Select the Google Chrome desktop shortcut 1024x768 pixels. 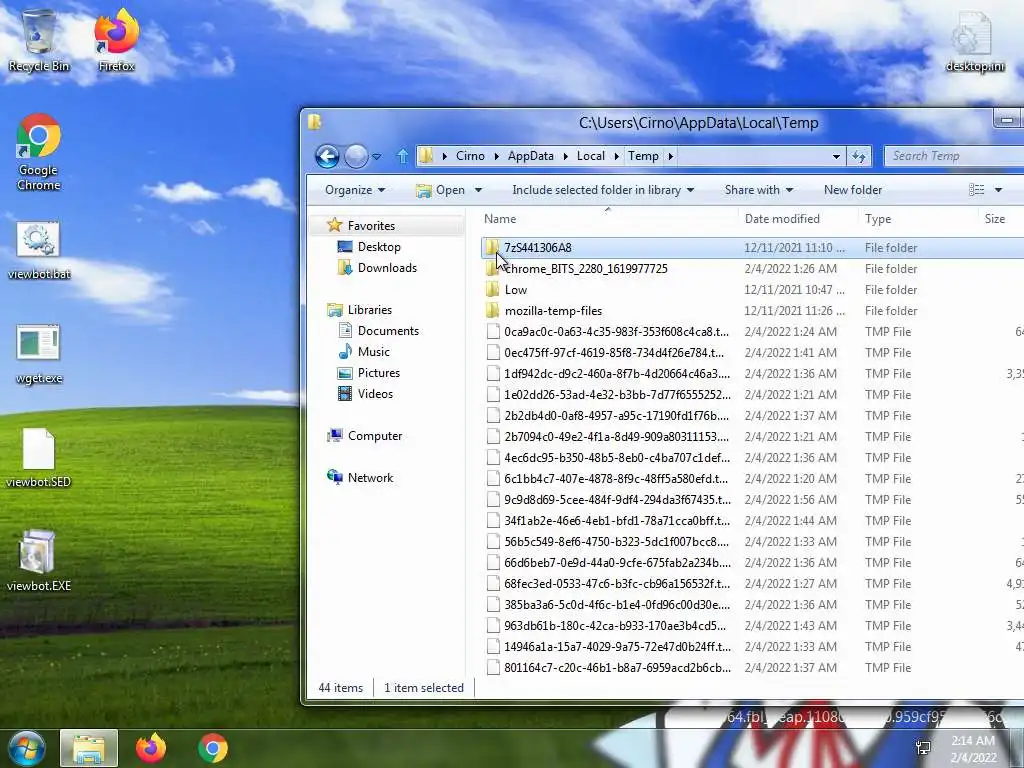point(39,152)
